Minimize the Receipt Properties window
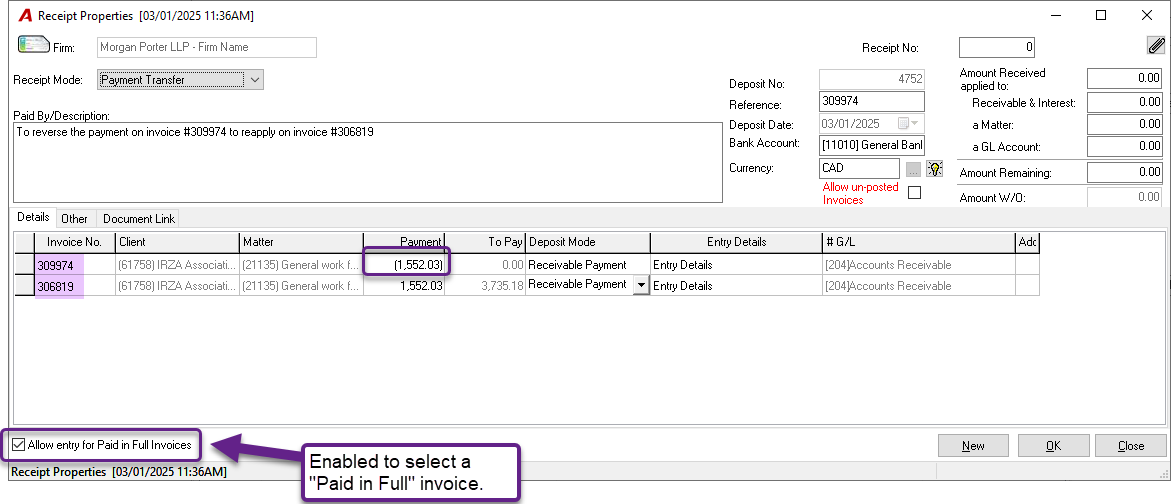Image resolution: width=1171 pixels, height=504 pixels. pyautogui.click(x=1055, y=15)
